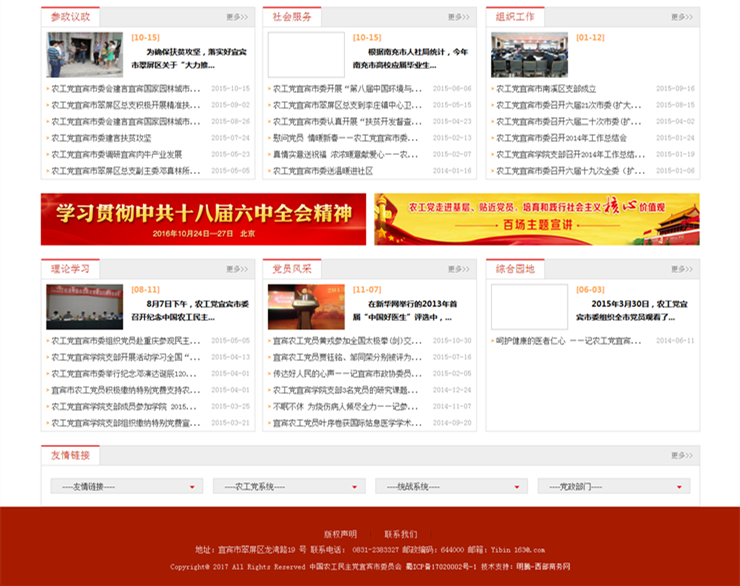Click the 明腾-西部商务网 tech support link
Viewport: 740px width, 586px height.
pos(543,566)
